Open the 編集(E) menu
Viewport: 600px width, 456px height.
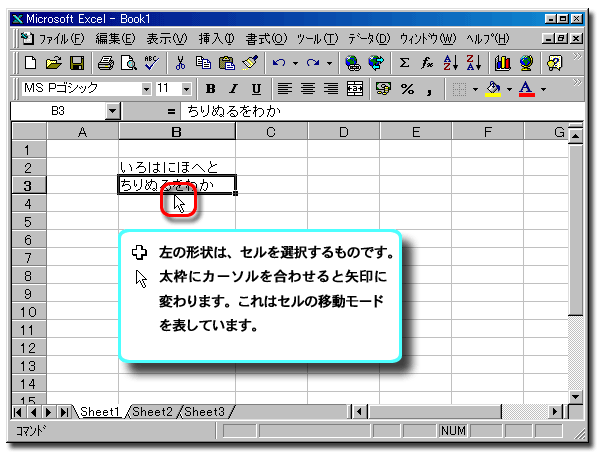(x=115, y=39)
